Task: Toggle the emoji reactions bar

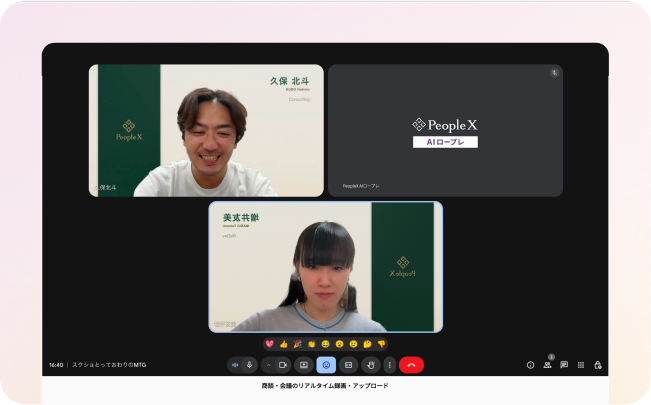Action: pos(326,365)
